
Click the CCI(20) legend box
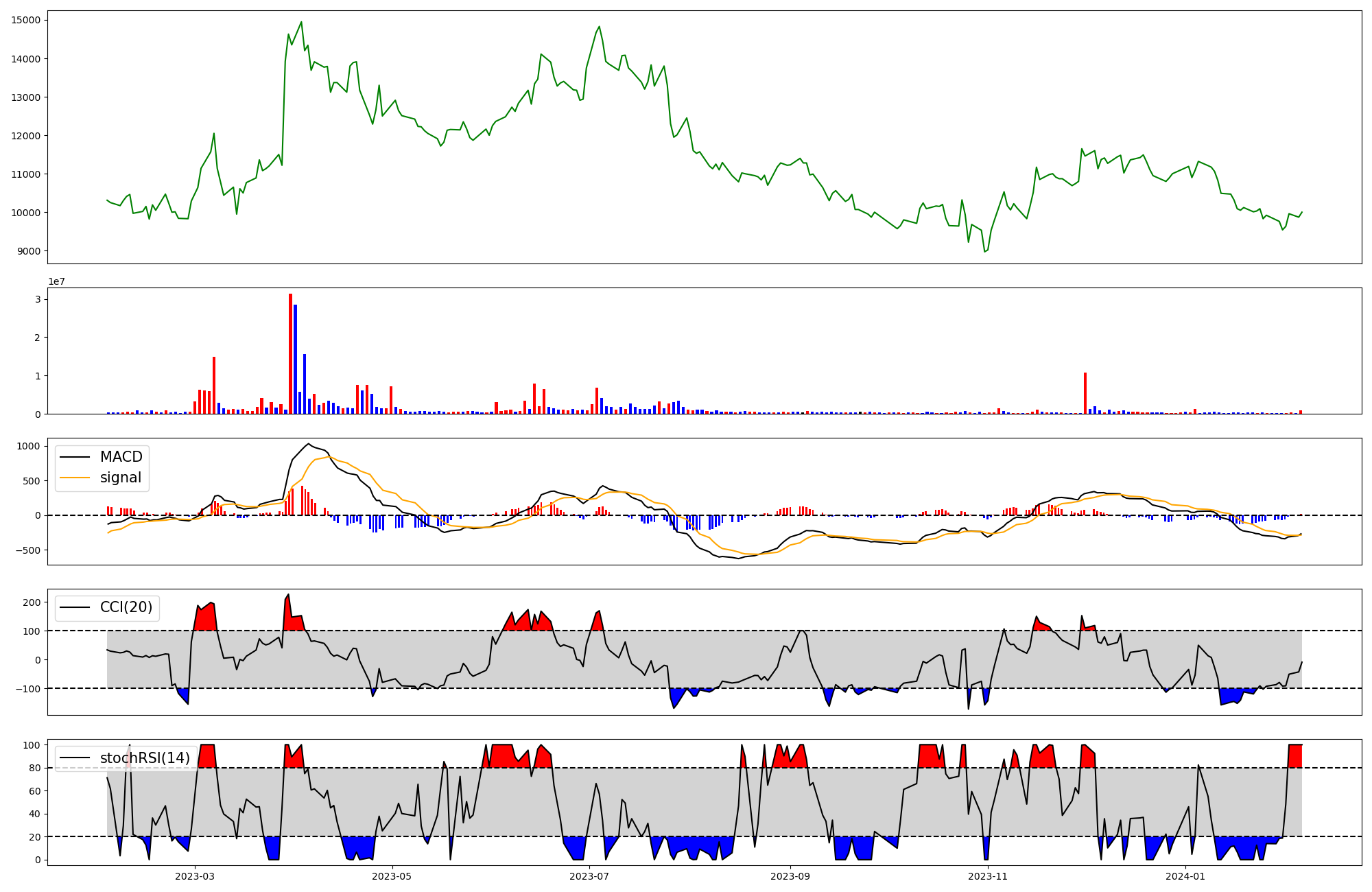click(108, 607)
